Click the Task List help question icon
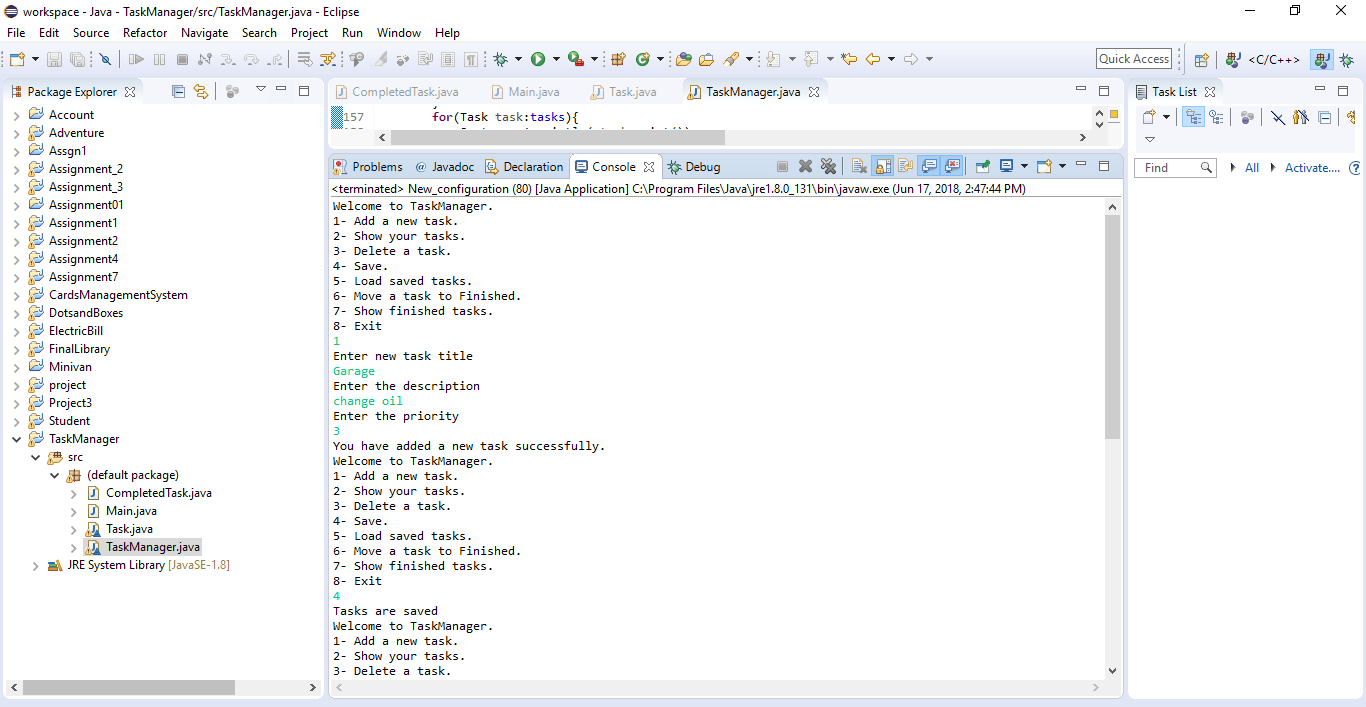 [1356, 168]
